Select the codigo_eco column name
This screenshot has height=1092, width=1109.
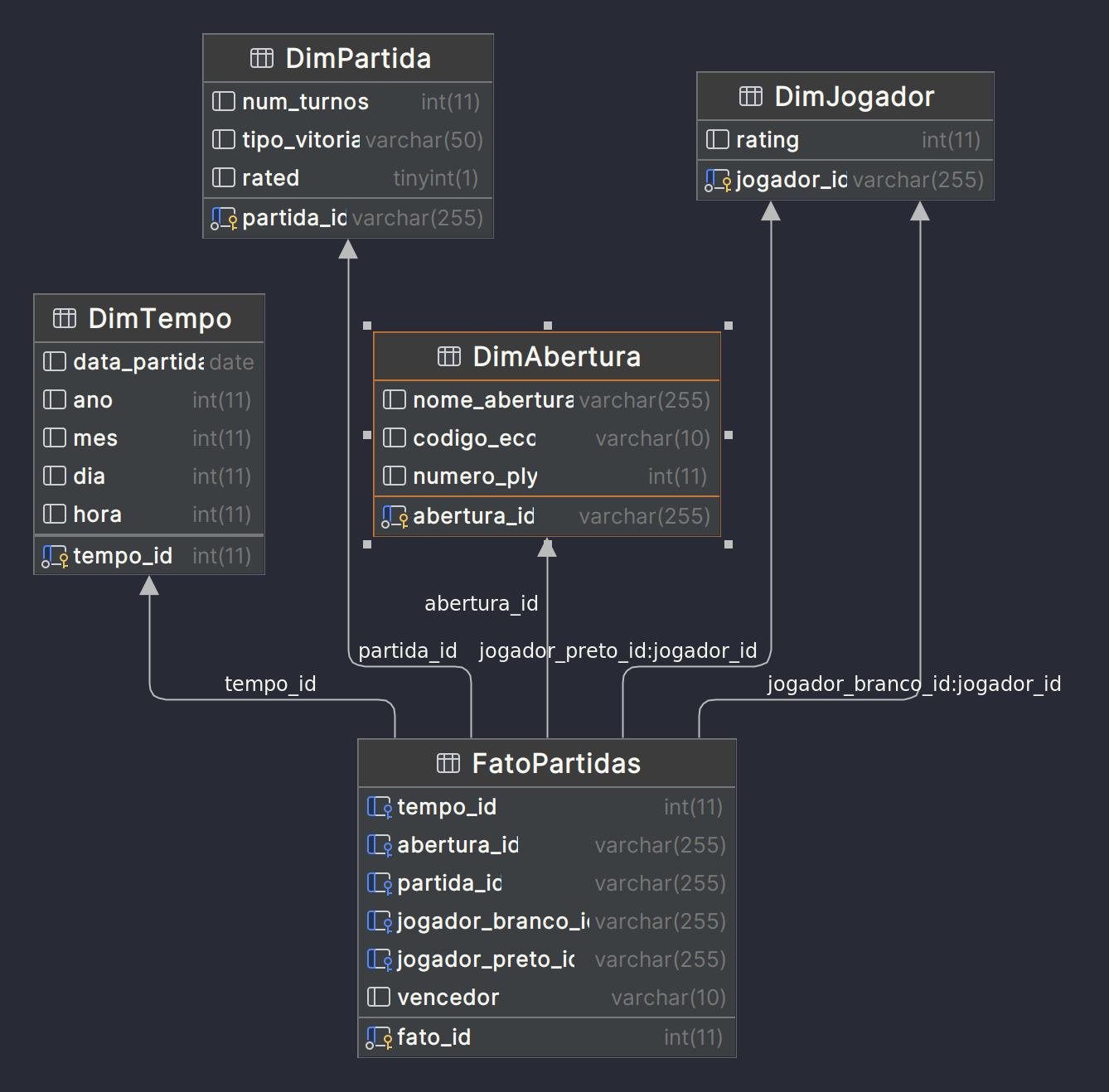tap(474, 438)
